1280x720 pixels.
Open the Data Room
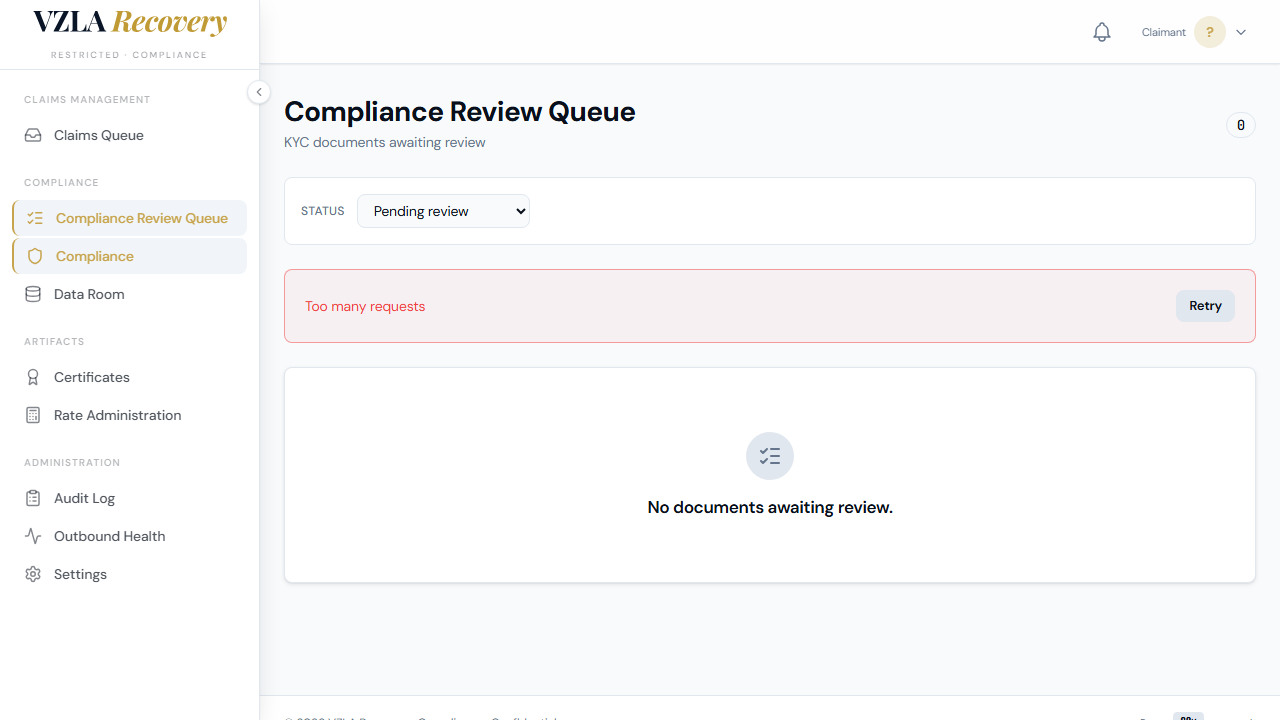130,294
